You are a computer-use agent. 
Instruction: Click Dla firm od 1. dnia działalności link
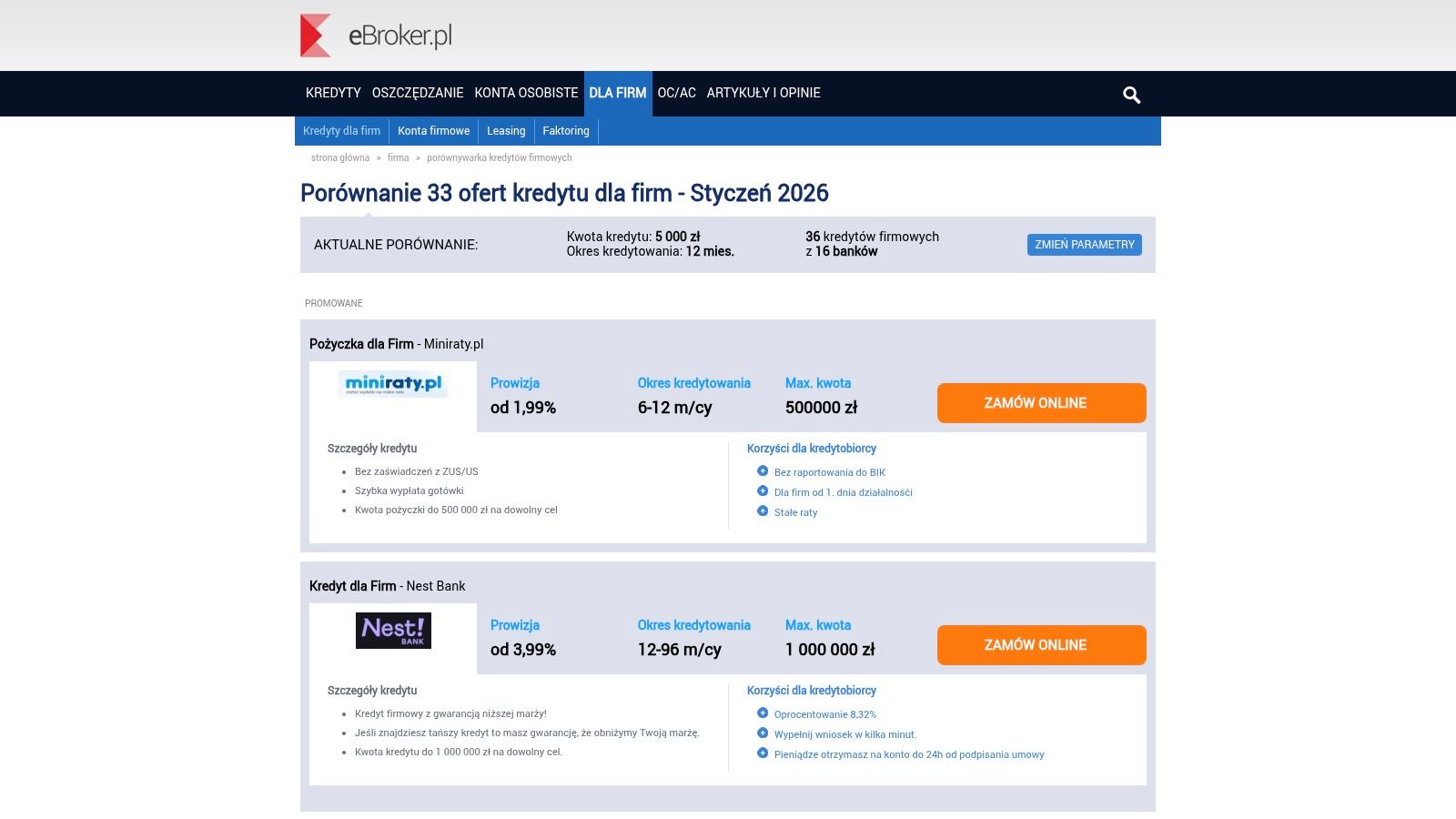[844, 492]
